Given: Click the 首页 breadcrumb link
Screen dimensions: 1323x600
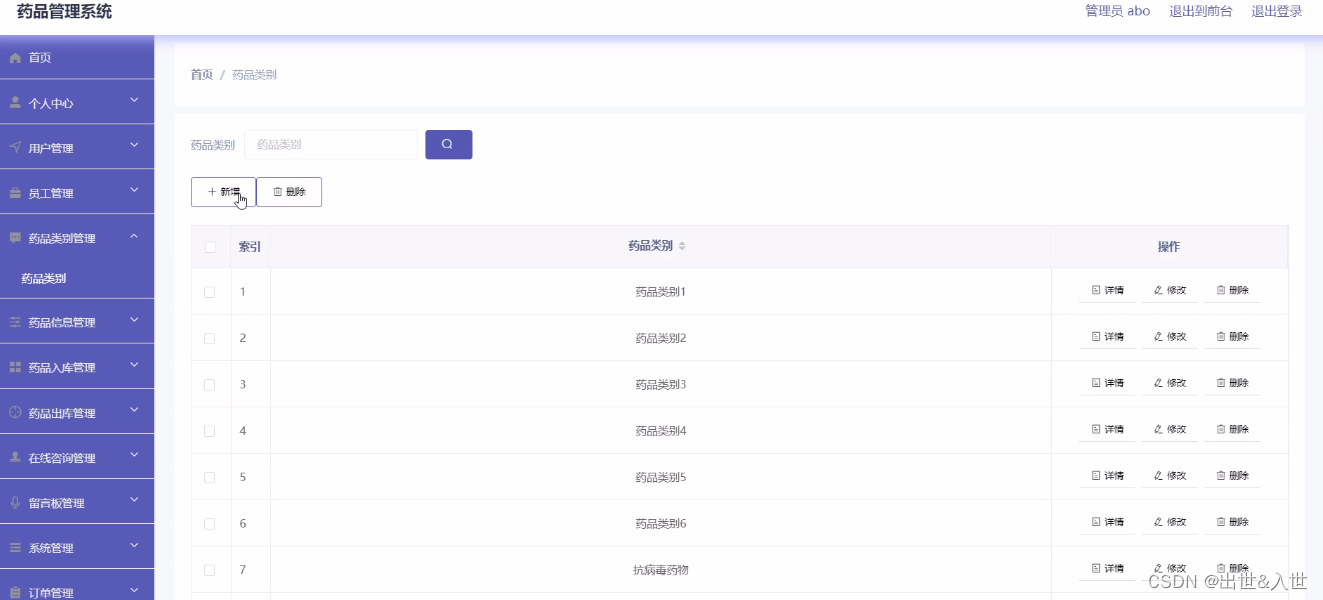Looking at the screenshot, I should [x=202, y=75].
